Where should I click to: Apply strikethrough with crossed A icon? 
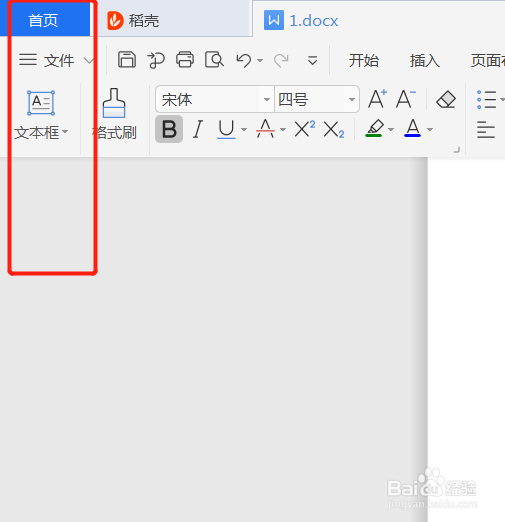tap(265, 129)
